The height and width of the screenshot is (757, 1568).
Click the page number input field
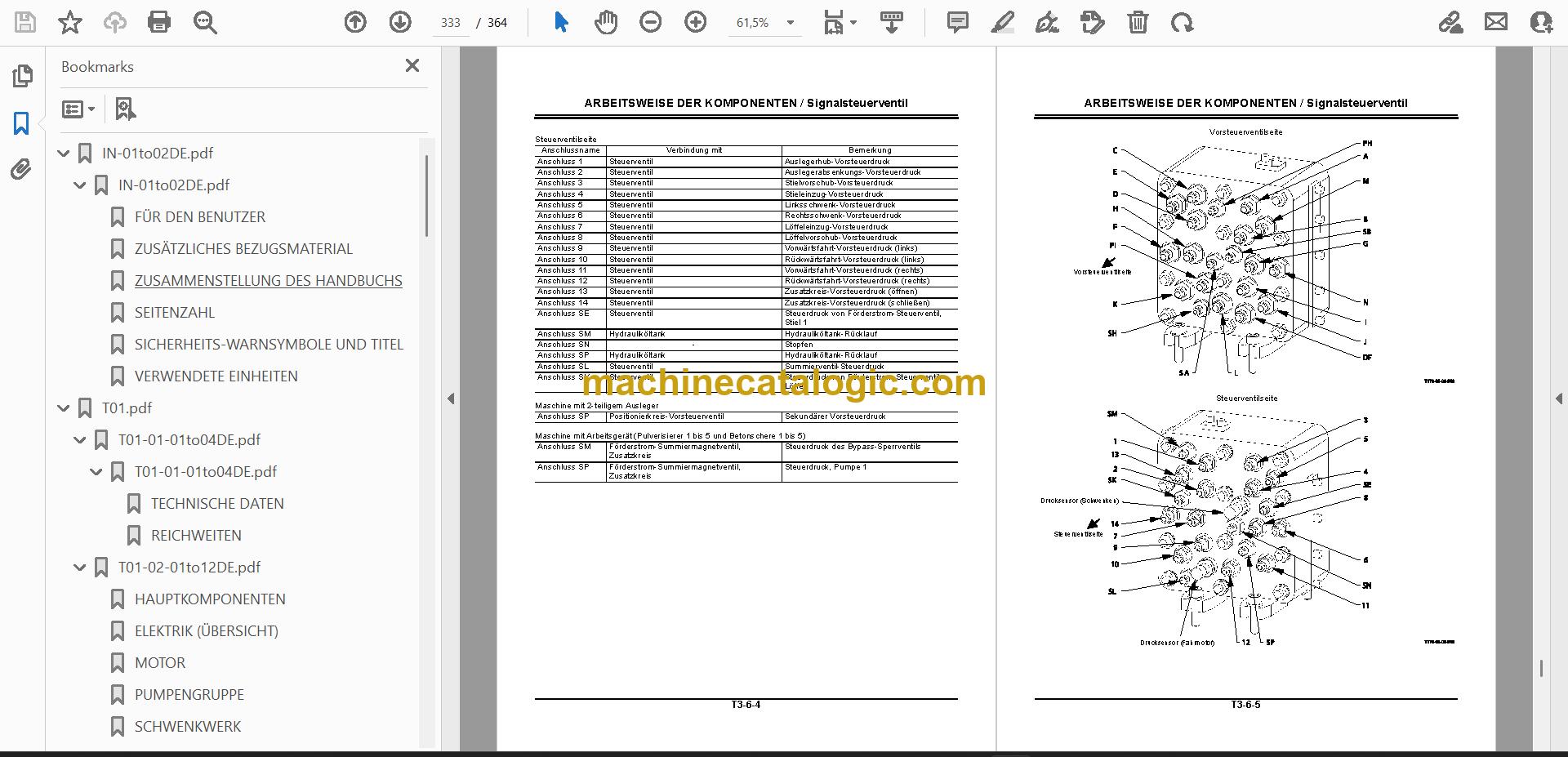click(451, 23)
